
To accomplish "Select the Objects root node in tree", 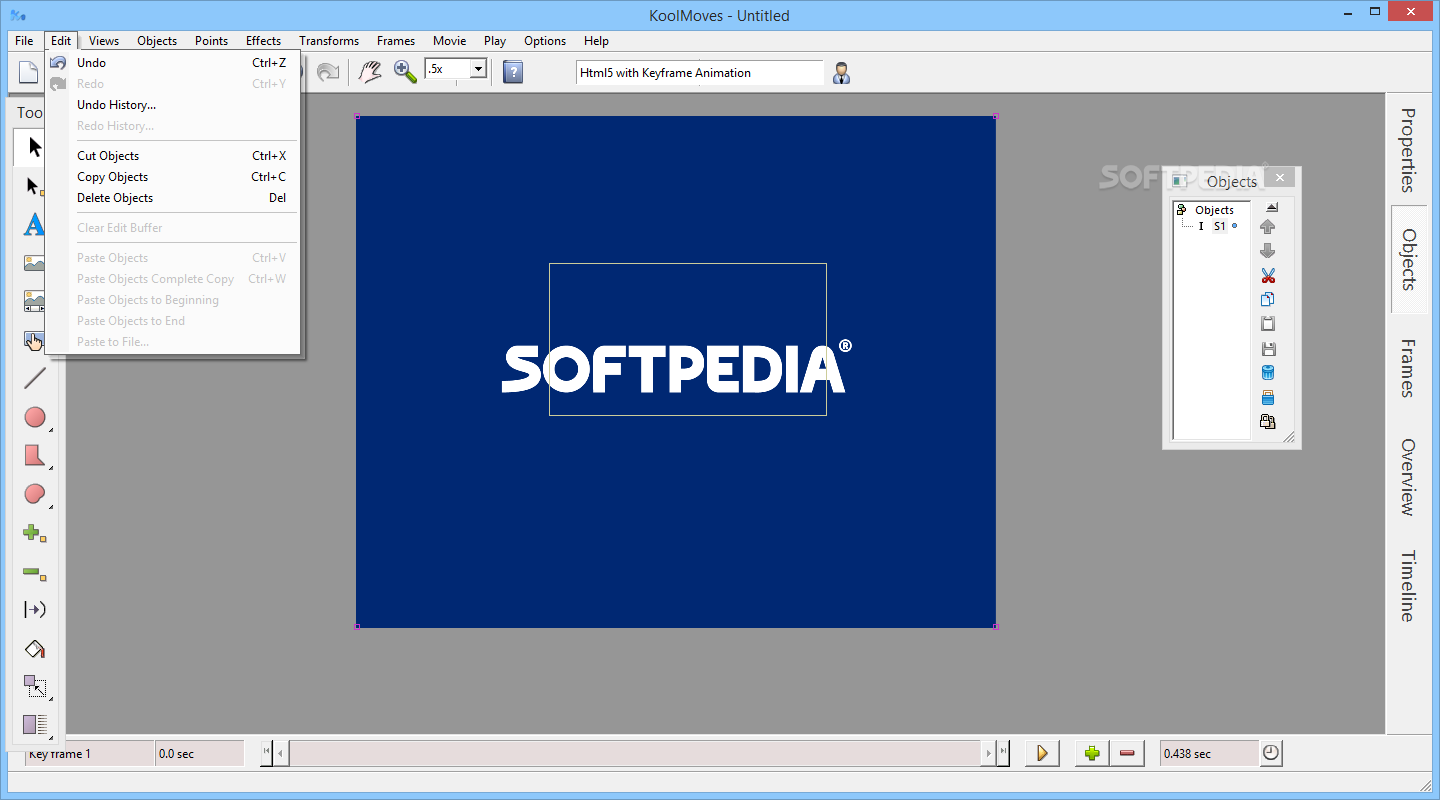I will coord(1214,210).
